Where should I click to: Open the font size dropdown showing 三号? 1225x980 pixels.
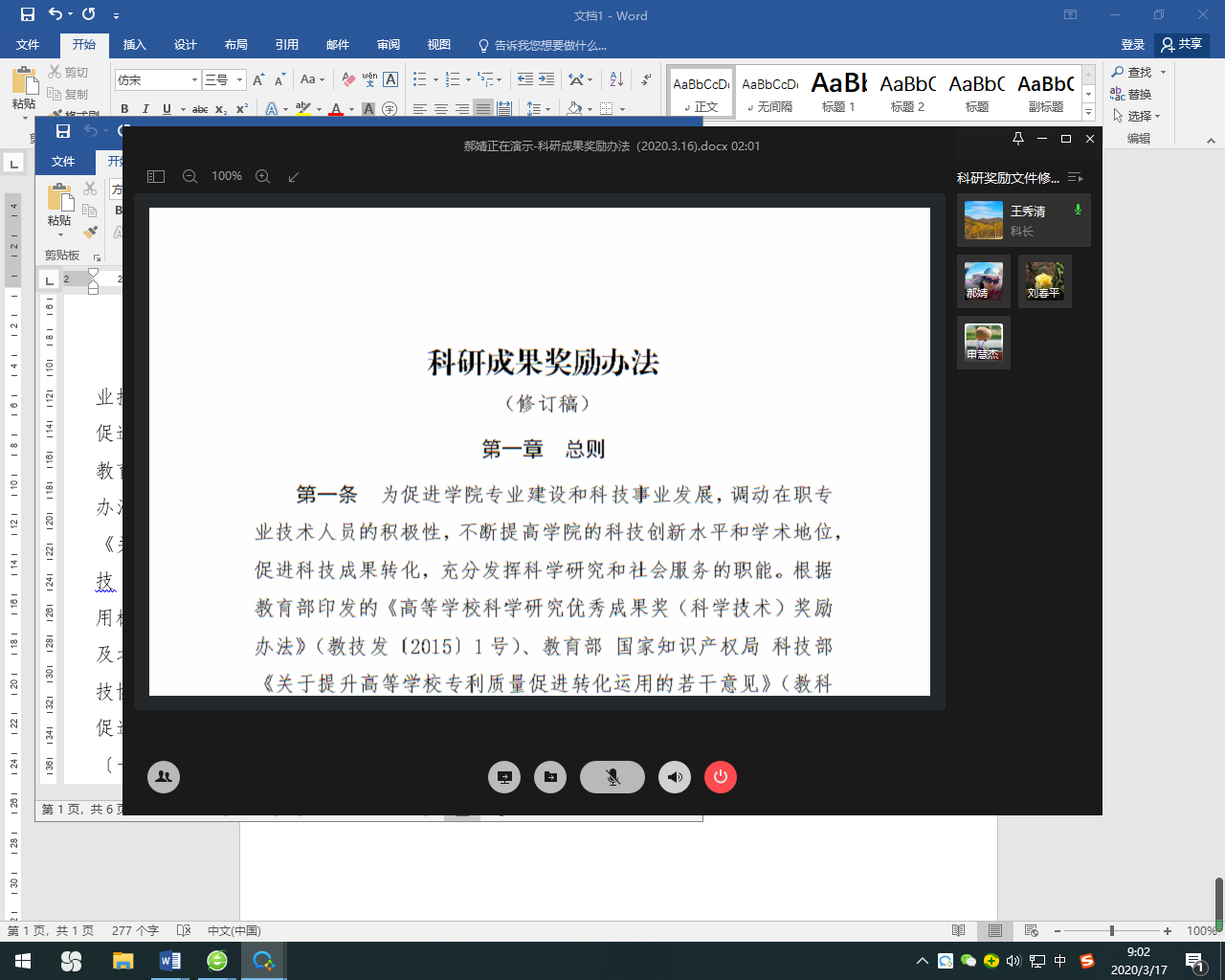[239, 80]
